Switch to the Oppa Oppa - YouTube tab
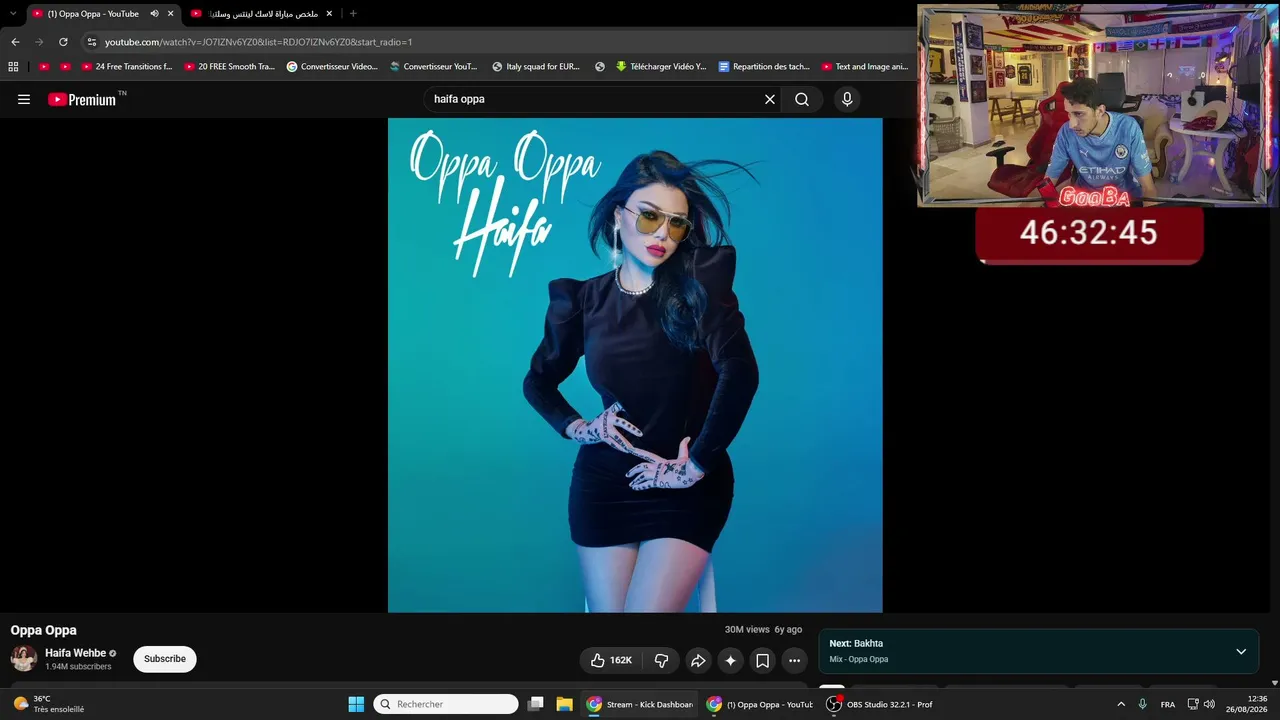The height and width of the screenshot is (720, 1280). click(x=92, y=14)
